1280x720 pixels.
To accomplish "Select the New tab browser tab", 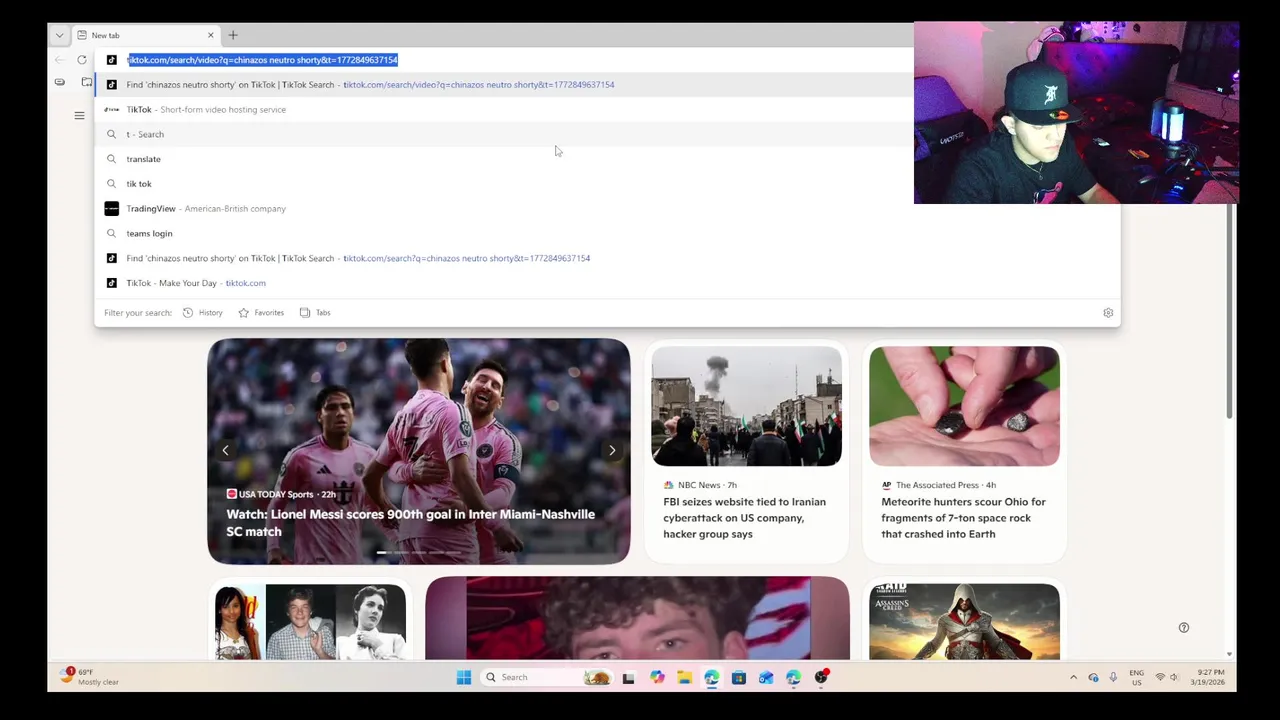I will coord(147,35).
